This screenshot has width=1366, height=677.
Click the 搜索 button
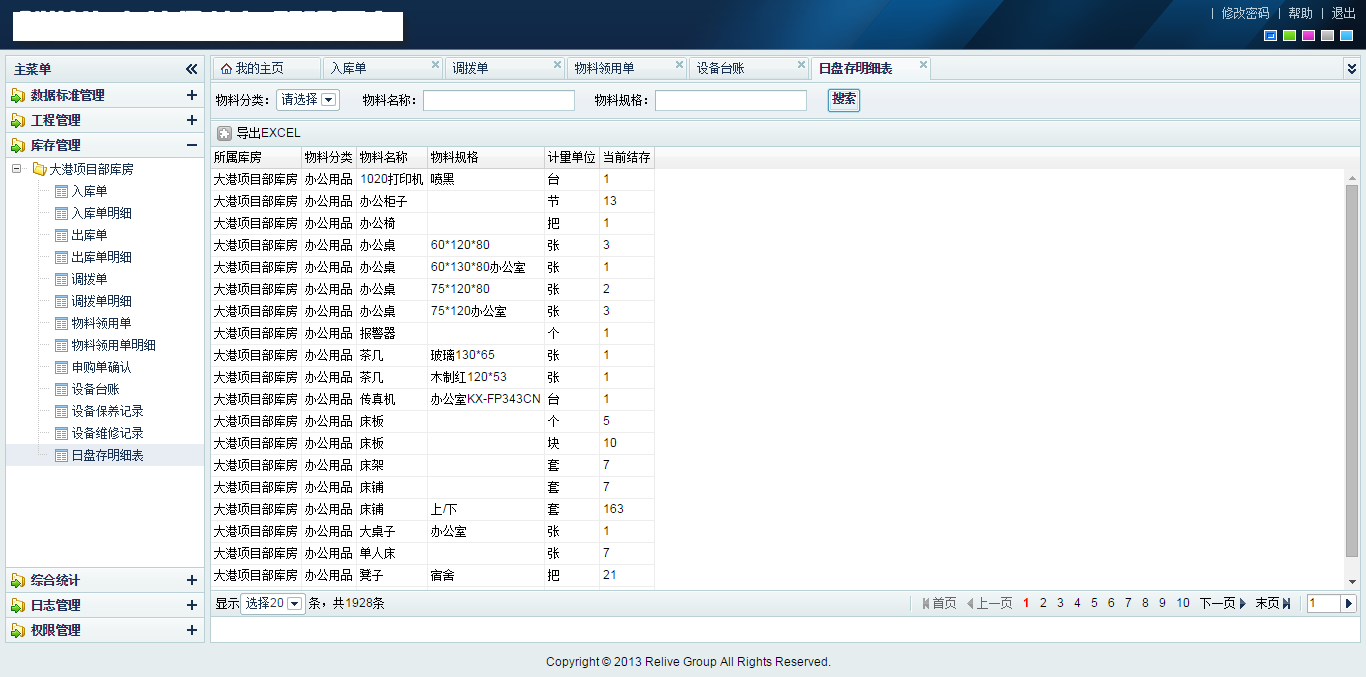[x=843, y=99]
